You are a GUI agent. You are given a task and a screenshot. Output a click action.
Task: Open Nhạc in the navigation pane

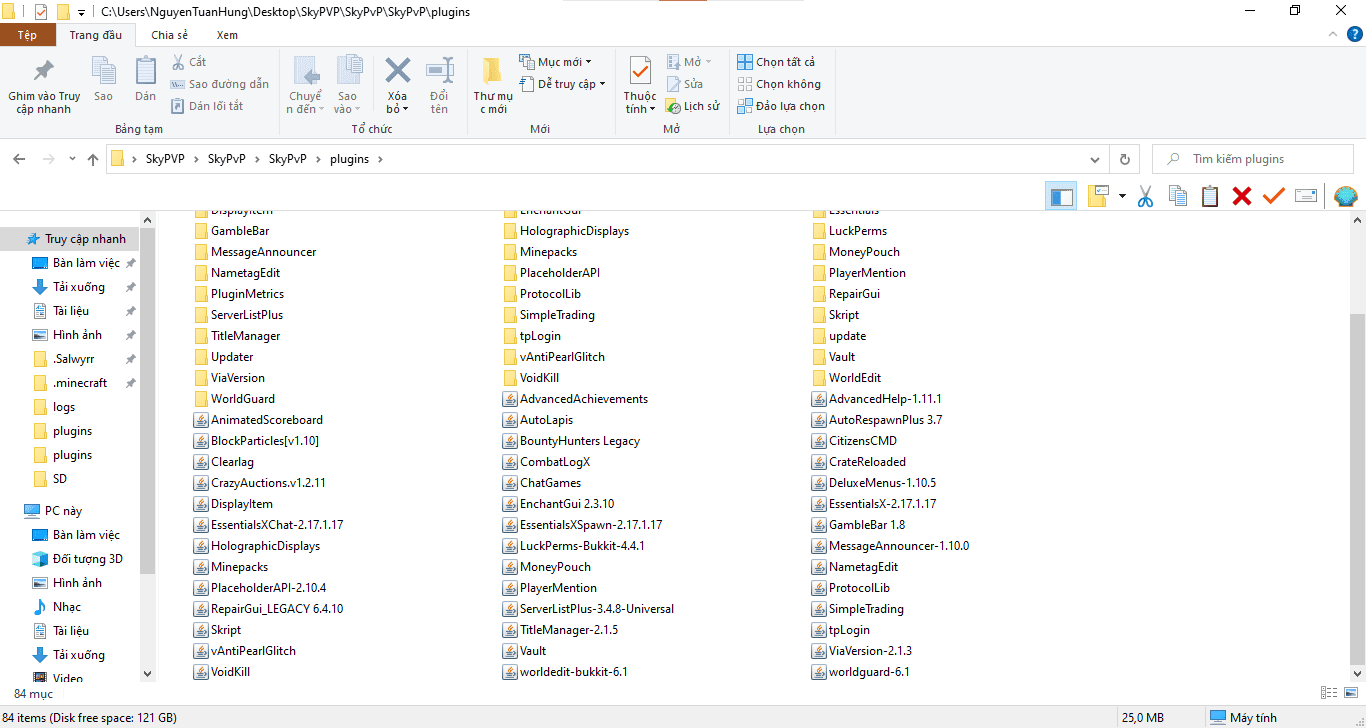click(x=67, y=607)
